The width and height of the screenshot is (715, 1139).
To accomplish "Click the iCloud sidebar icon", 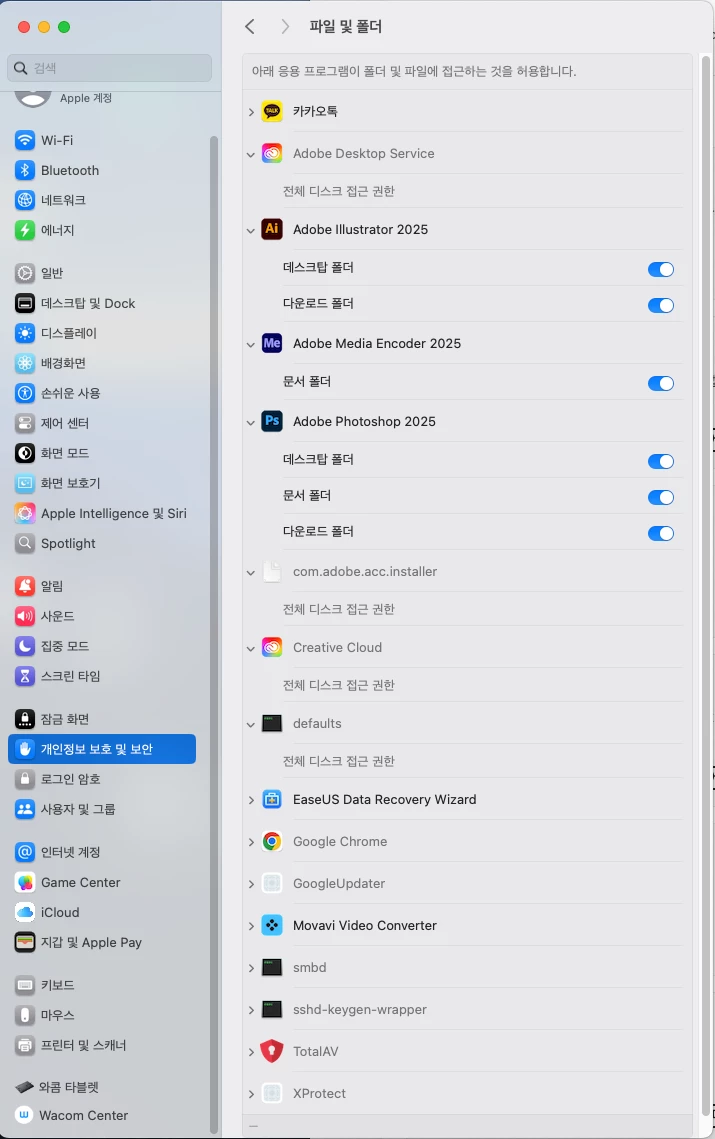I will click(25, 912).
